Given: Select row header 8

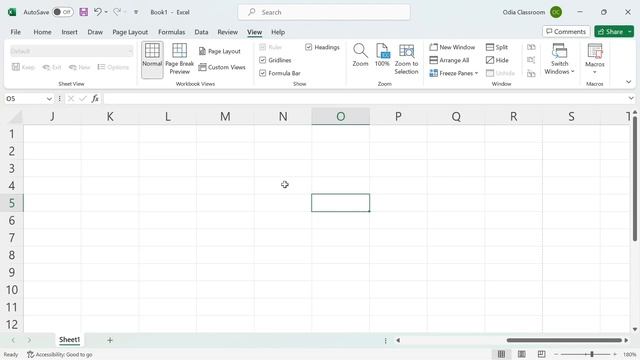Looking at the screenshot, I should [12, 255].
